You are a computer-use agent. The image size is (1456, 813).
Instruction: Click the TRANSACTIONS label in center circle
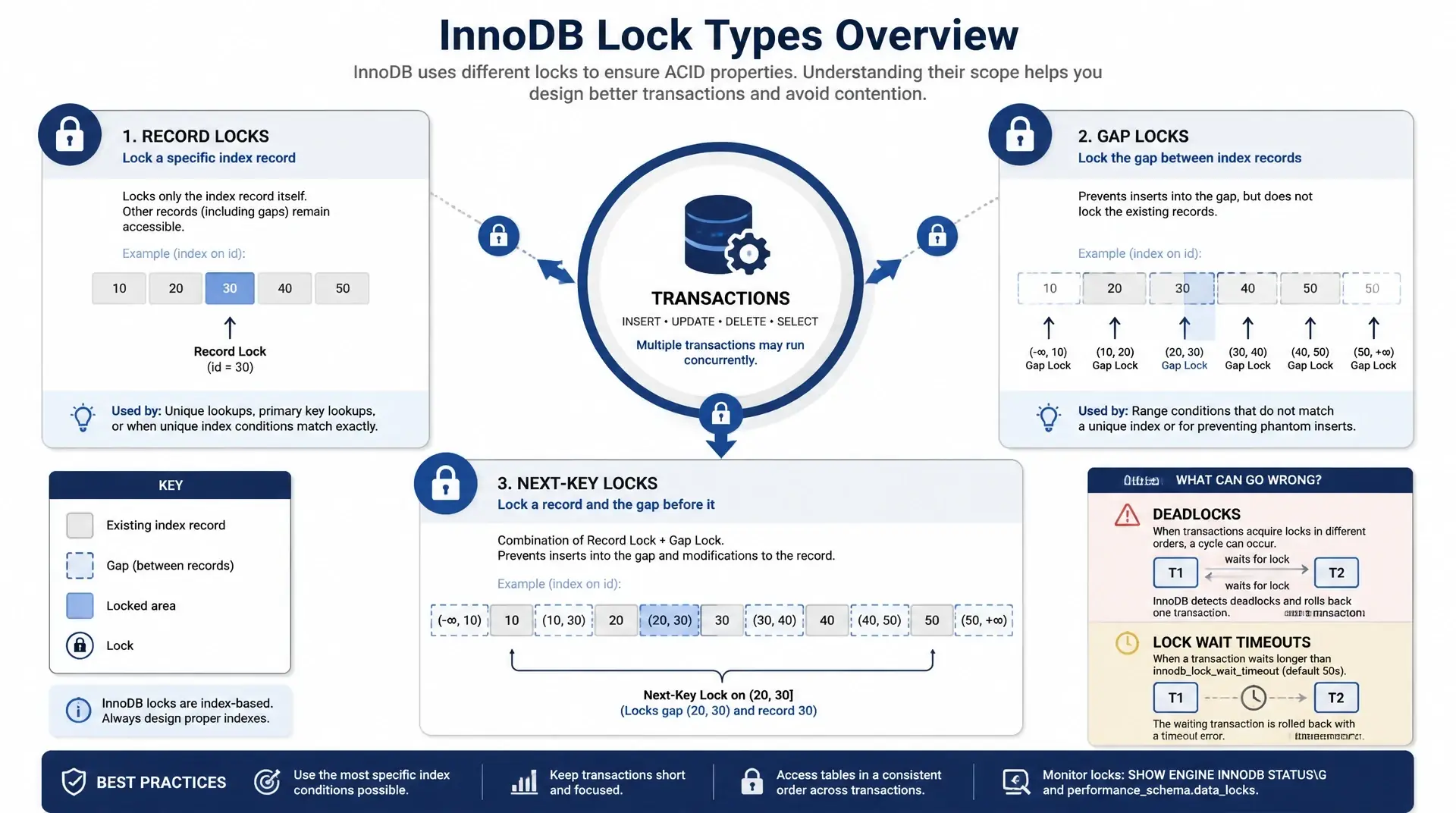click(x=720, y=298)
